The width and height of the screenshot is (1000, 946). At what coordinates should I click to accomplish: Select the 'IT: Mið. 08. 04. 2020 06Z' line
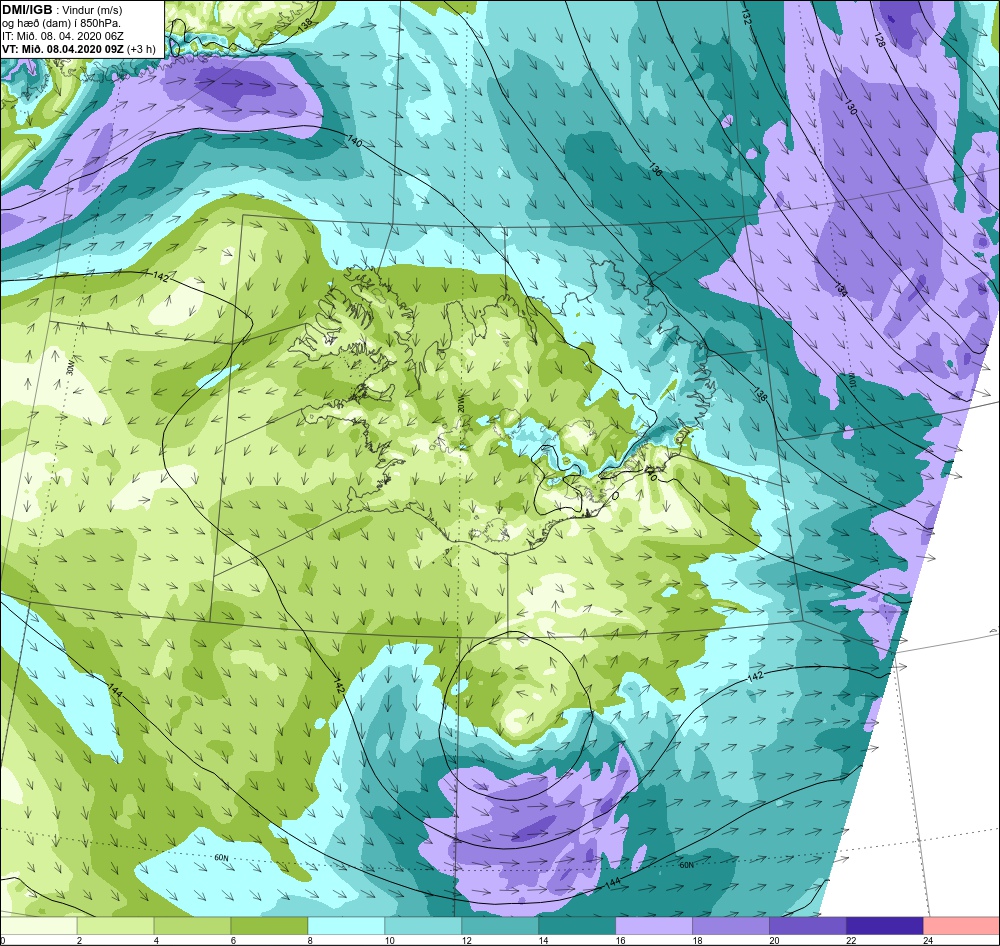62,36
